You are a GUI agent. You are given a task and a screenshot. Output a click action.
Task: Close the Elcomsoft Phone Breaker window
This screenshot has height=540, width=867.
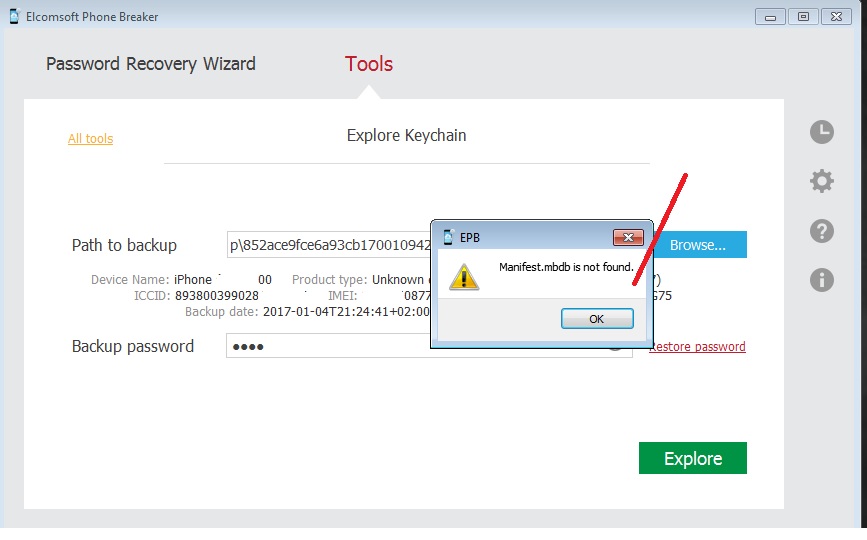click(x=837, y=17)
